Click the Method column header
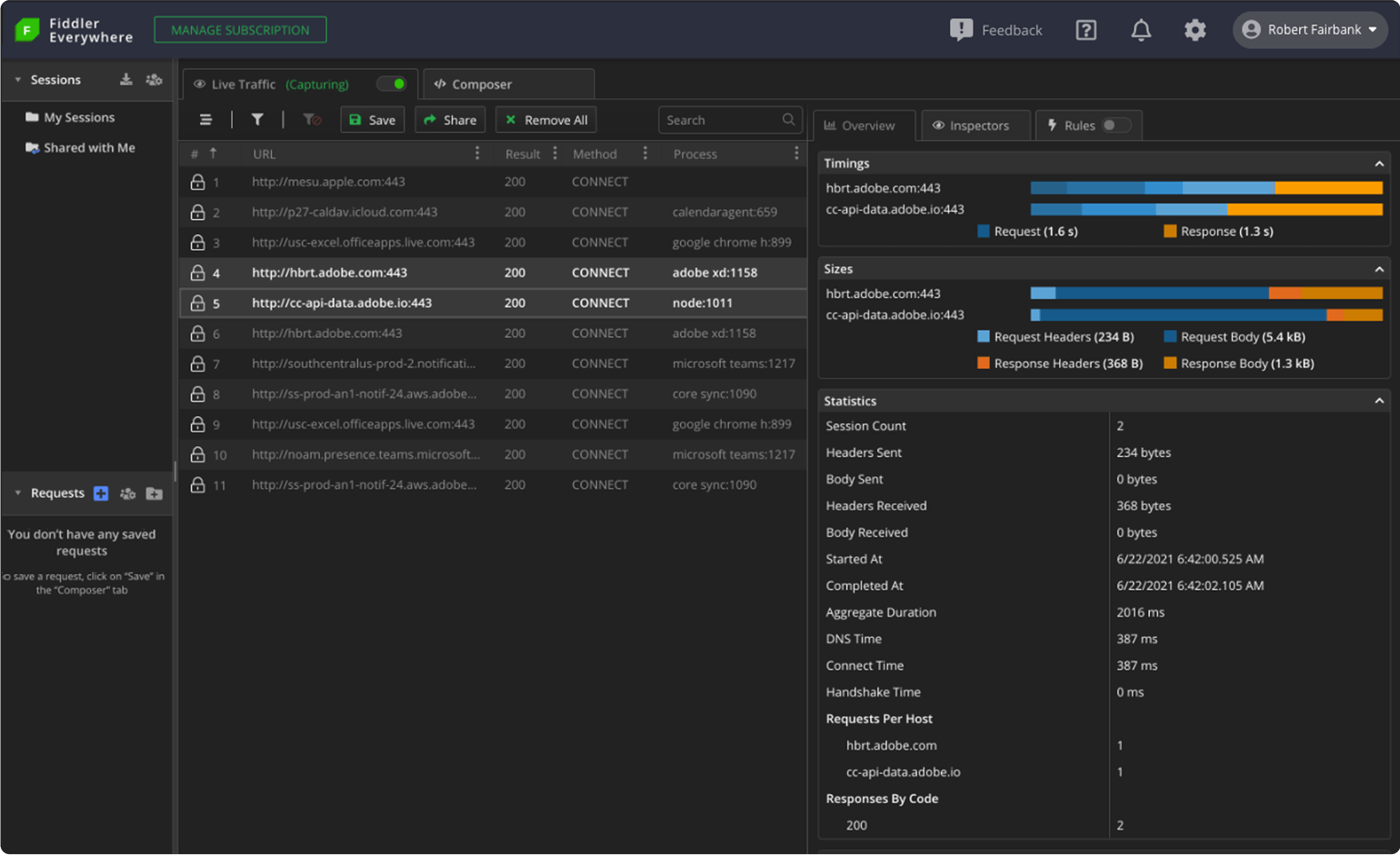The height and width of the screenshot is (855, 1400). (595, 154)
